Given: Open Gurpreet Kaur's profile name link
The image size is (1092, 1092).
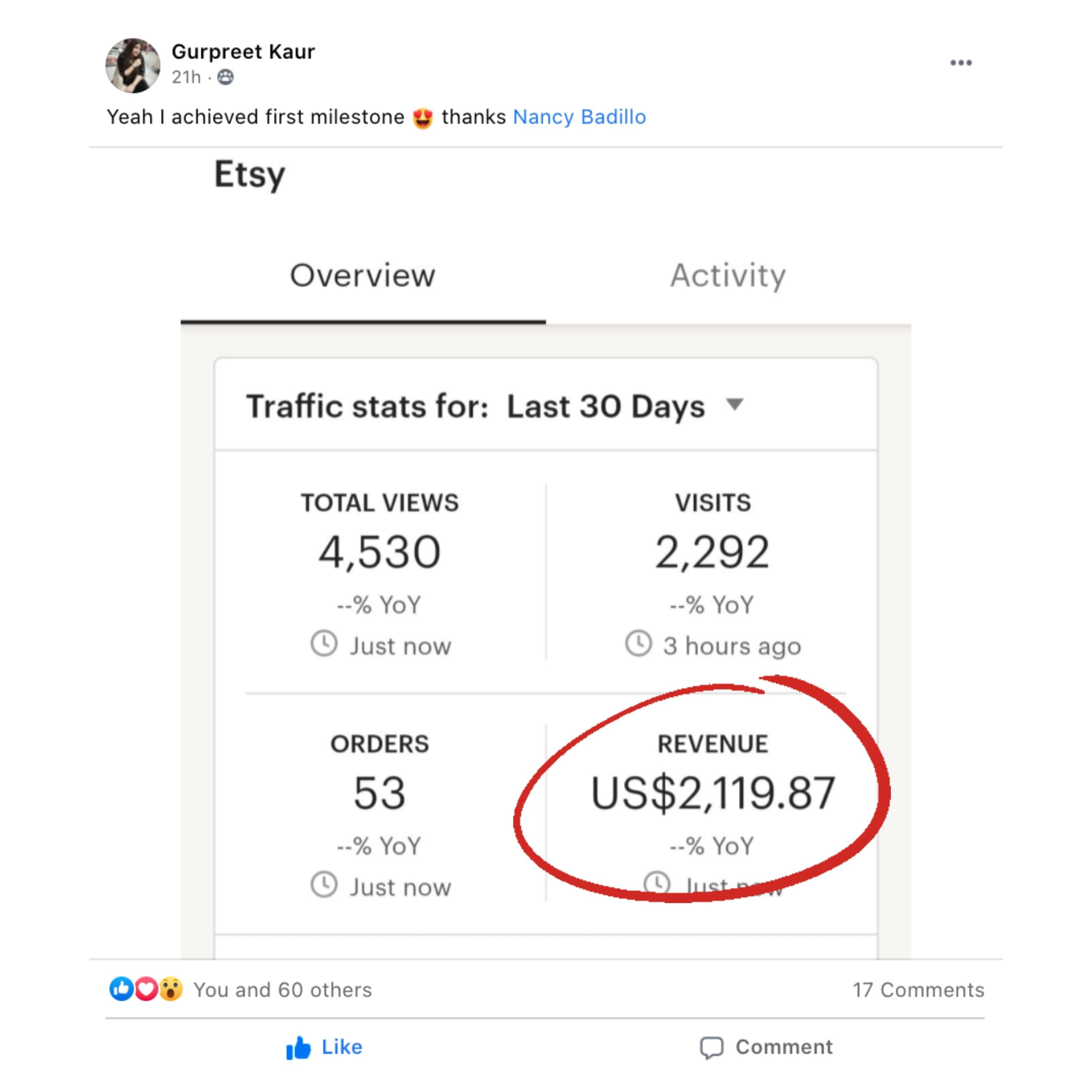Looking at the screenshot, I should point(243,51).
